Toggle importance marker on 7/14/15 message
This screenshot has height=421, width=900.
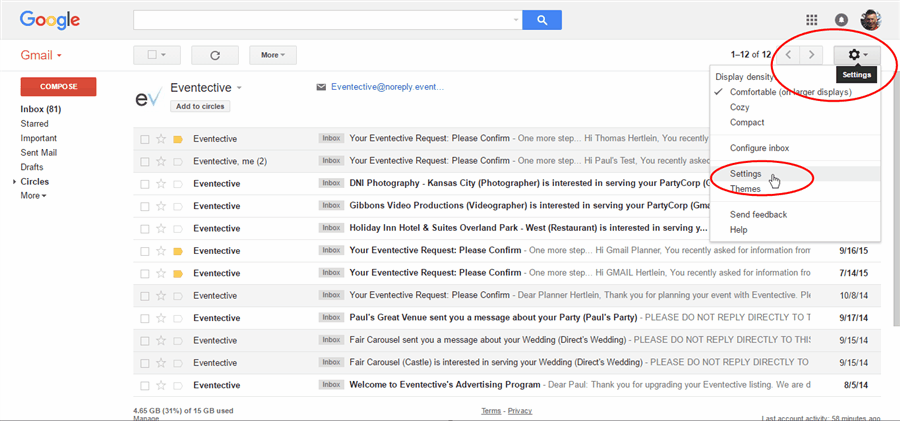tap(177, 273)
